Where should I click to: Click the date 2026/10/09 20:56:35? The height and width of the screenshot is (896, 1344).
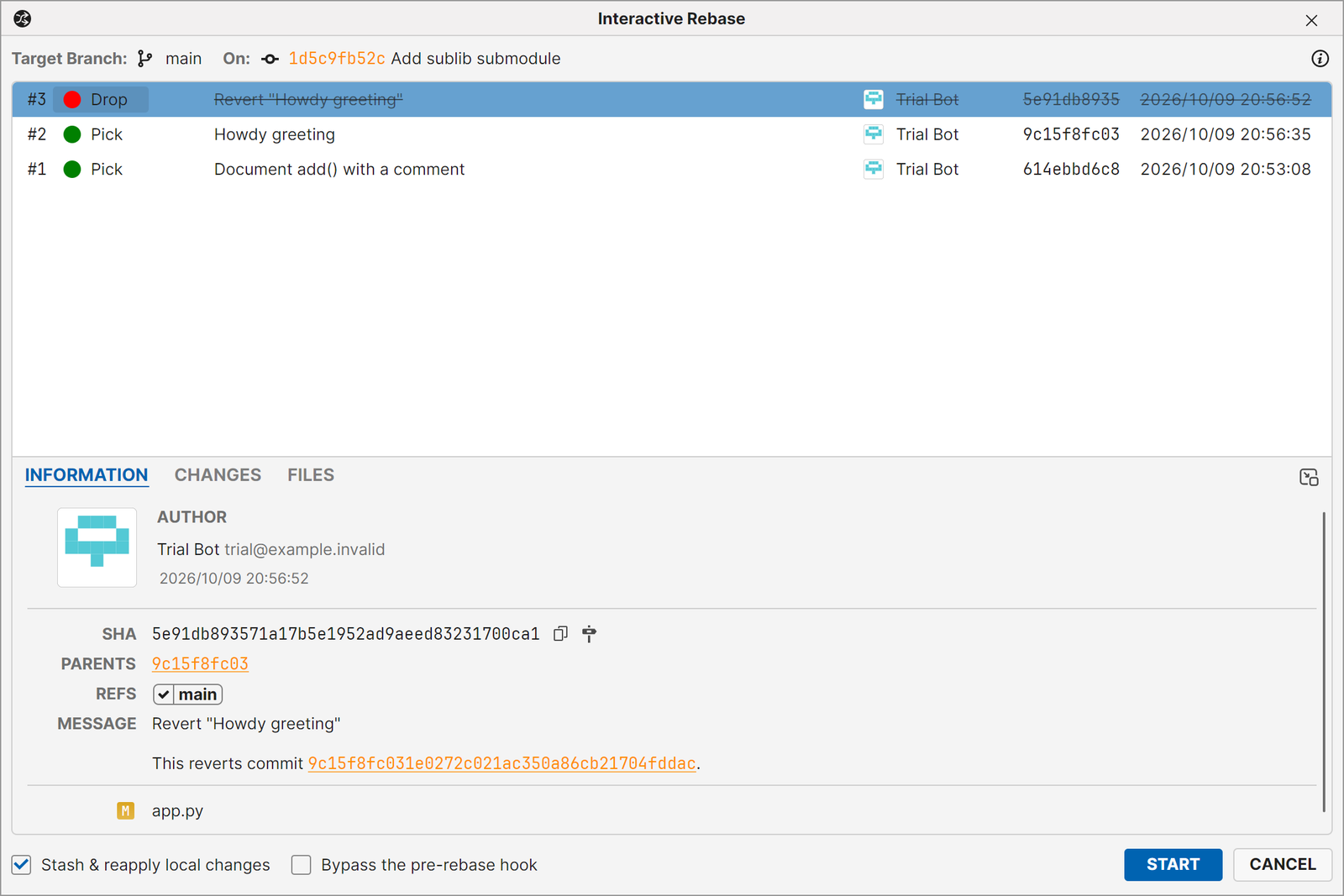pos(1226,134)
